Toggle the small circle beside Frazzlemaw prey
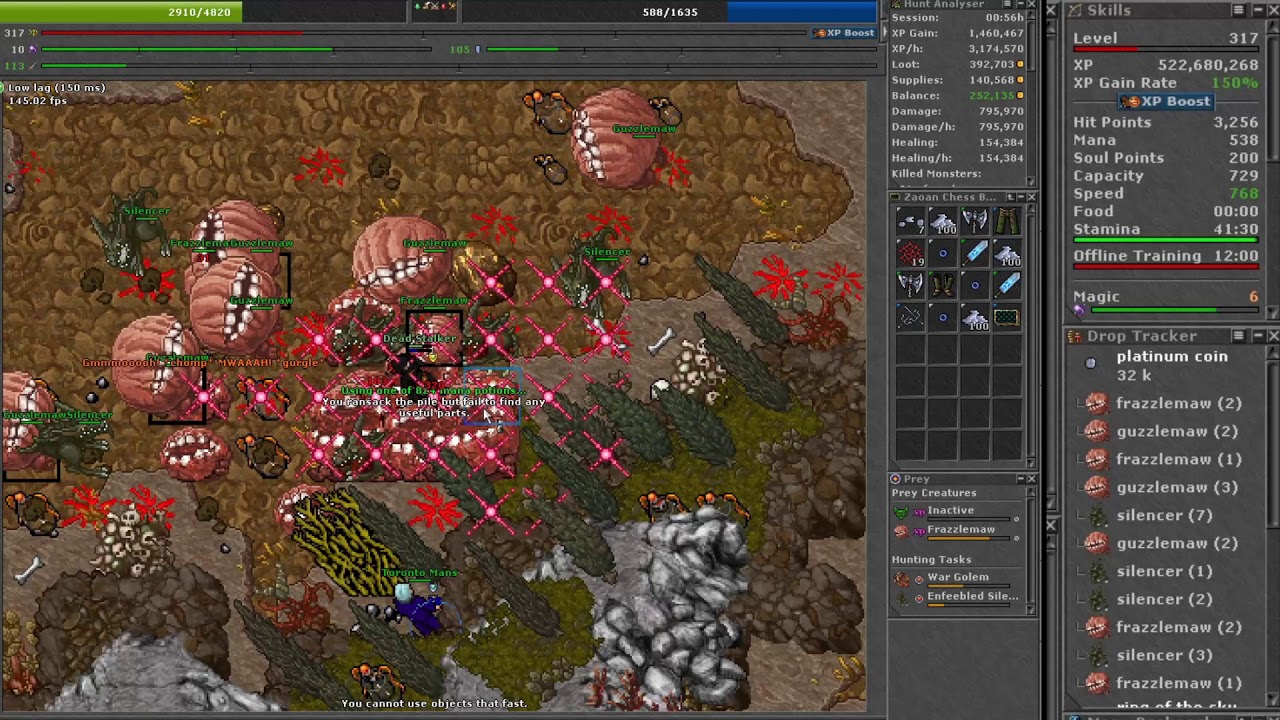The width and height of the screenshot is (1280, 720). click(1017, 538)
